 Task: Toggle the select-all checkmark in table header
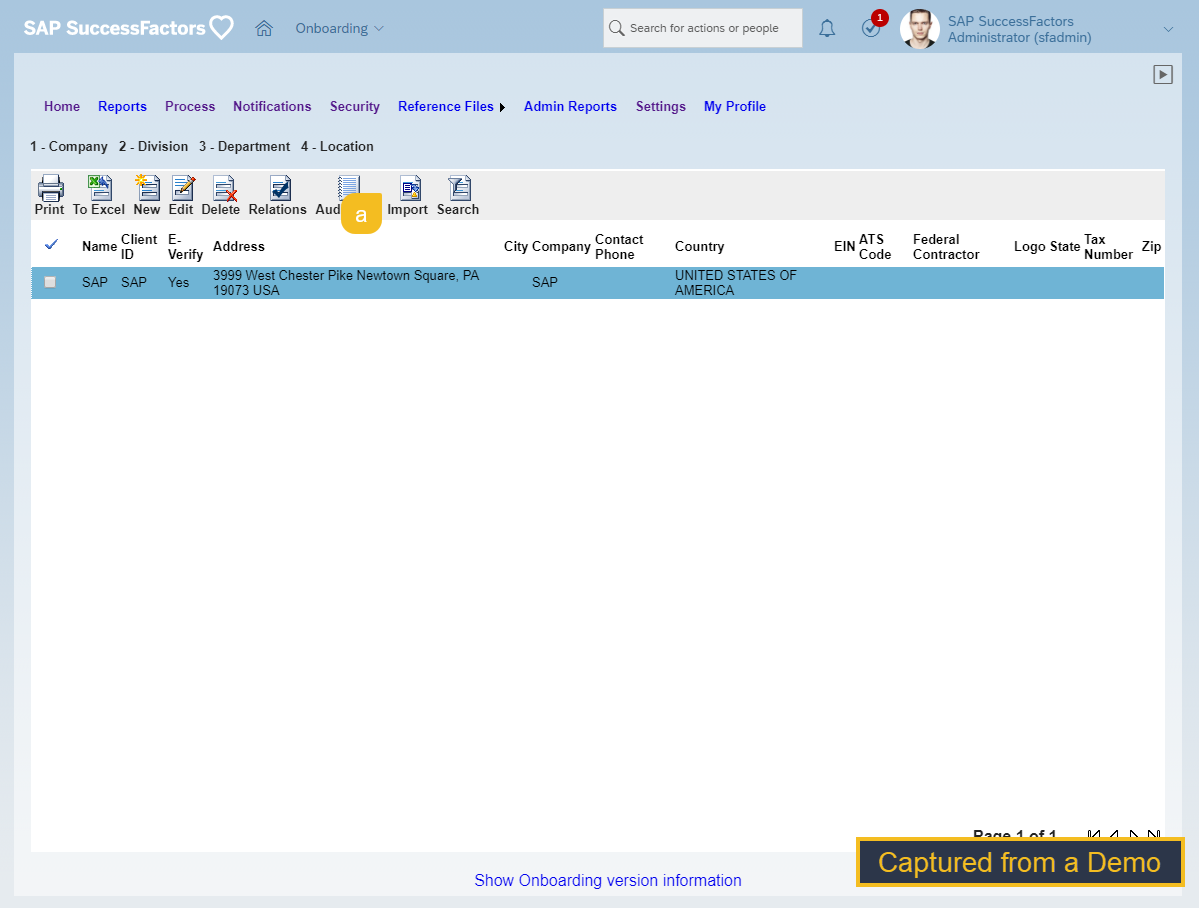click(x=51, y=245)
